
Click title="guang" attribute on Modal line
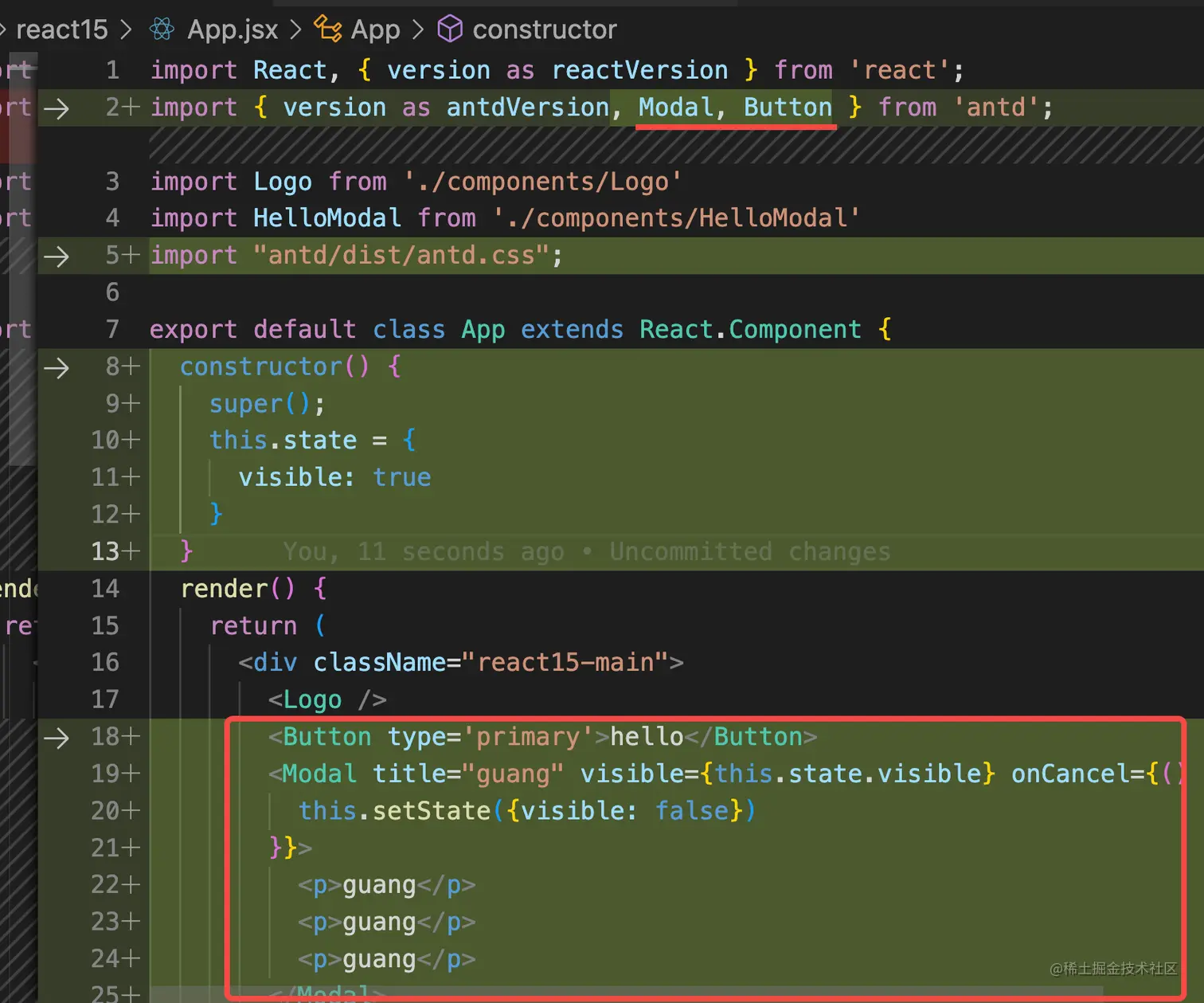point(468,774)
